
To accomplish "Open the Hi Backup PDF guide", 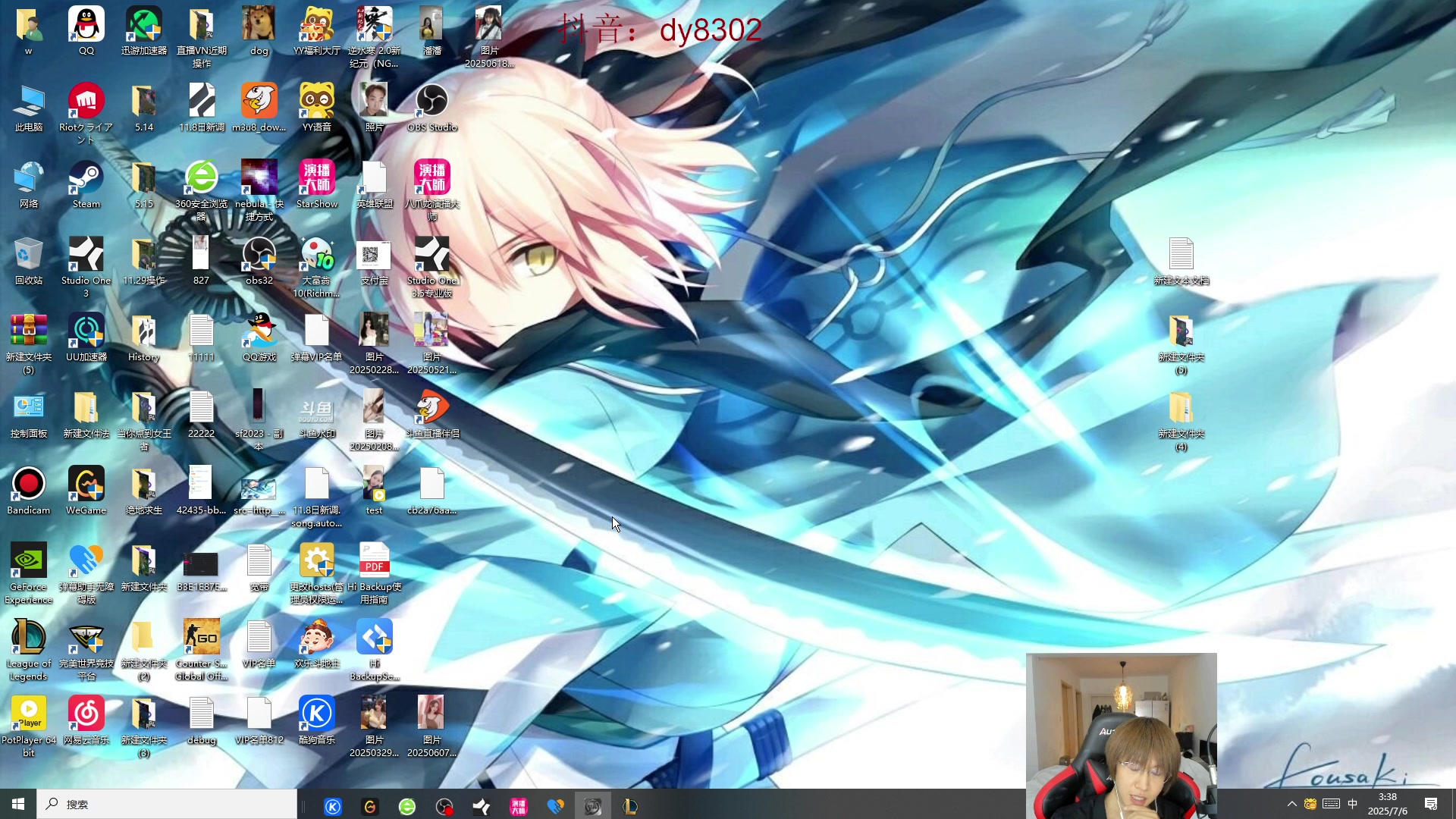I will click(375, 560).
